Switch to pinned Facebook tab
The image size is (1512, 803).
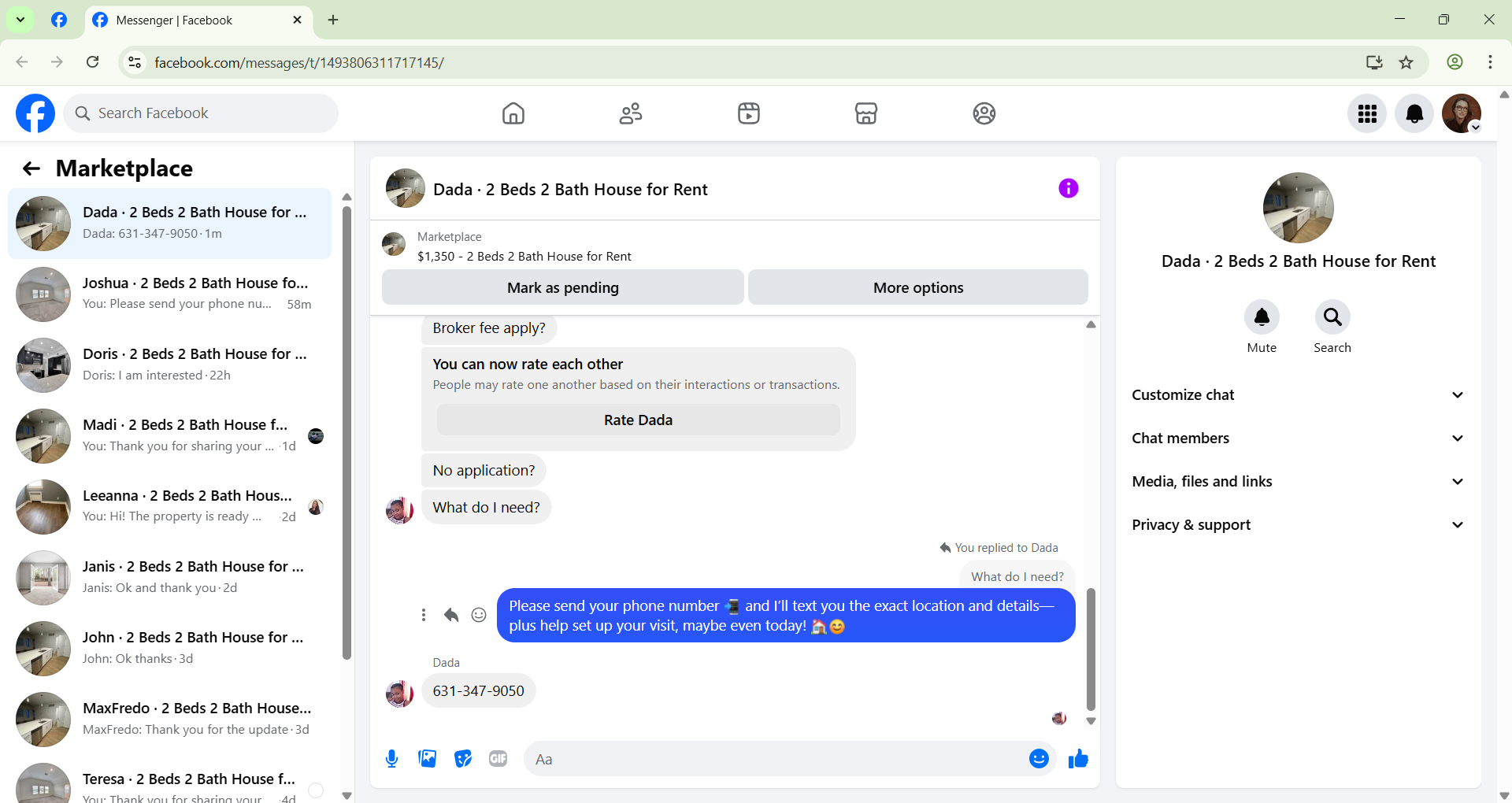[x=59, y=20]
